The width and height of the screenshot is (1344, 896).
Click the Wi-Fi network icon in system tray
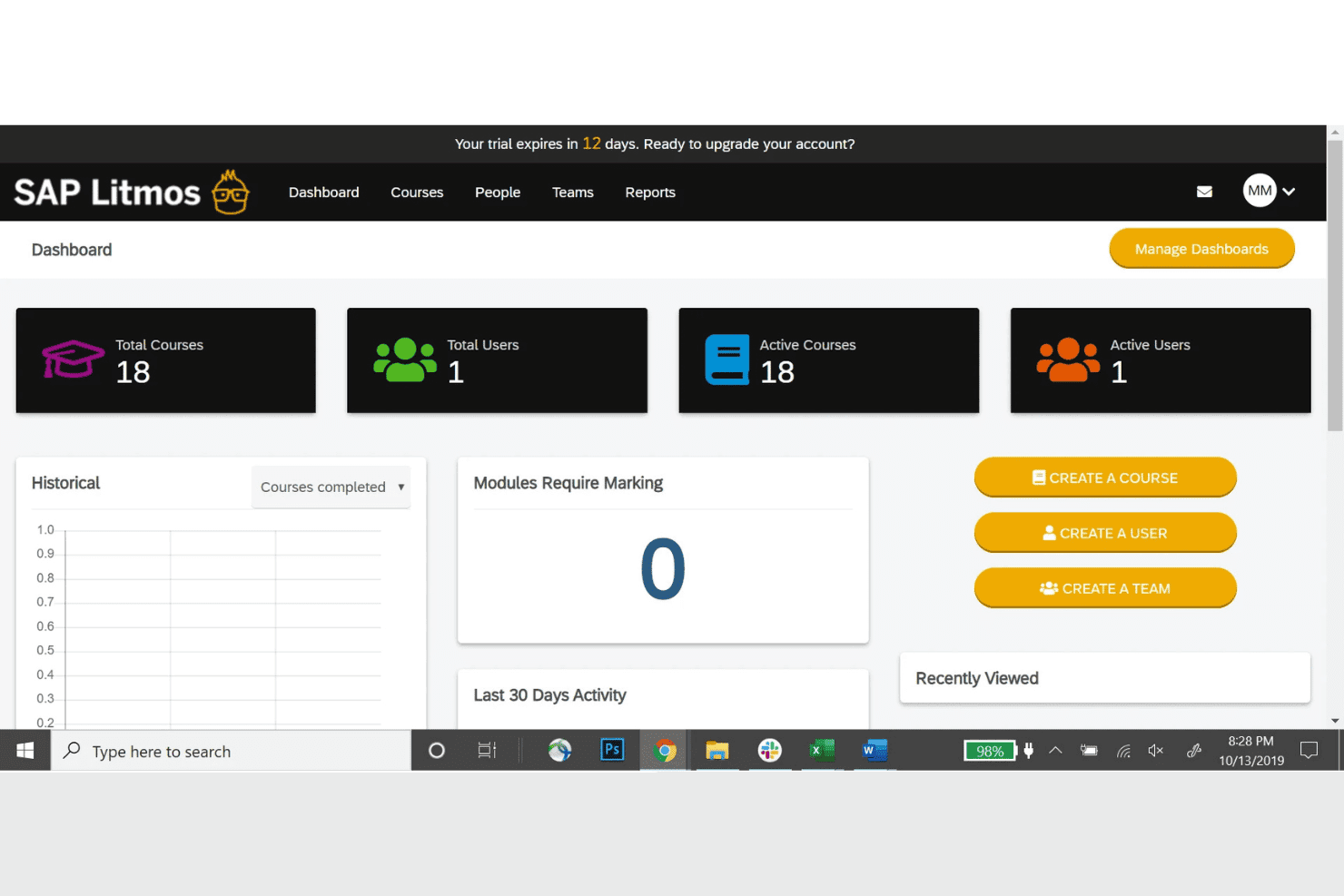coord(1123,751)
